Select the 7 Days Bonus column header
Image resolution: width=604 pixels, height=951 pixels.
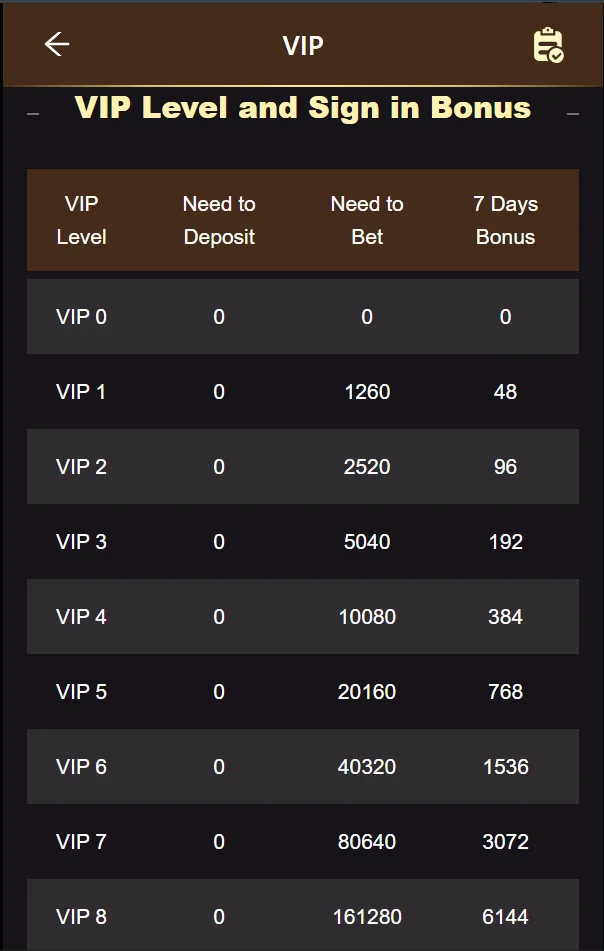(505, 220)
